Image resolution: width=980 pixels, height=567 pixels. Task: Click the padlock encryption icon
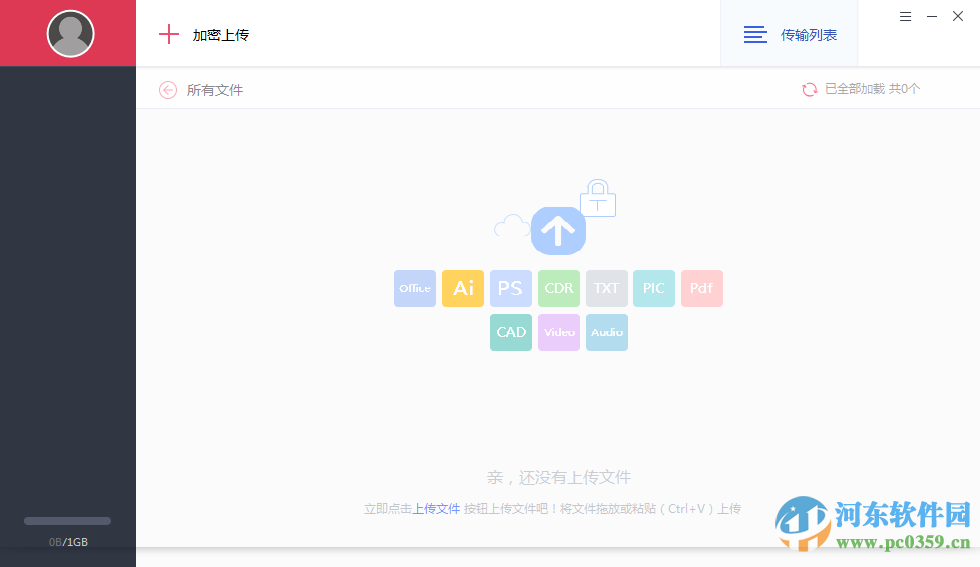(598, 198)
